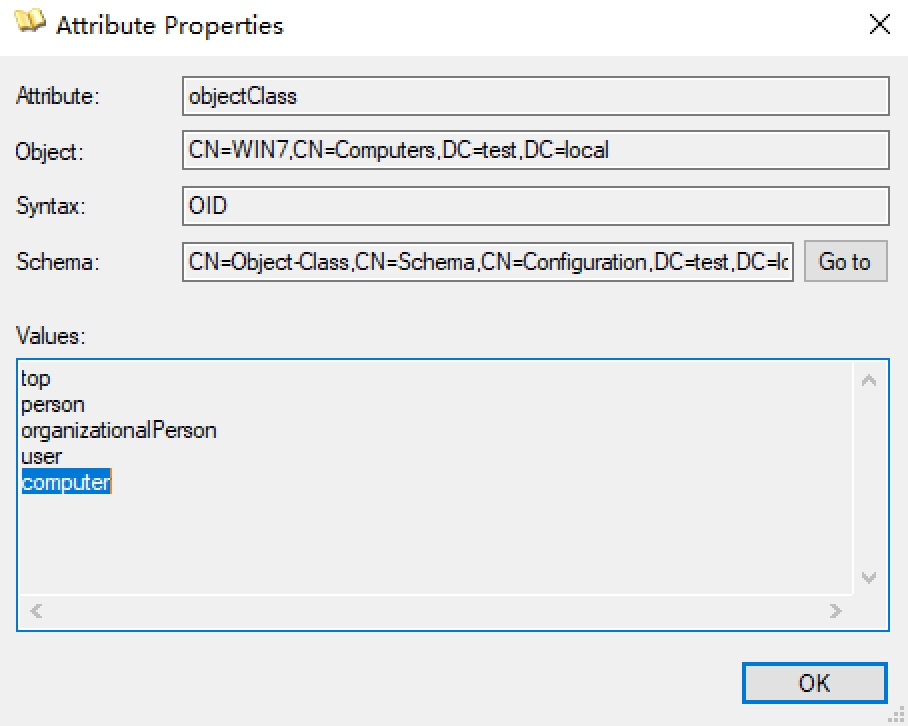Image resolution: width=908 pixels, height=726 pixels.
Task: Click the Schema path field
Action: [x=487, y=262]
